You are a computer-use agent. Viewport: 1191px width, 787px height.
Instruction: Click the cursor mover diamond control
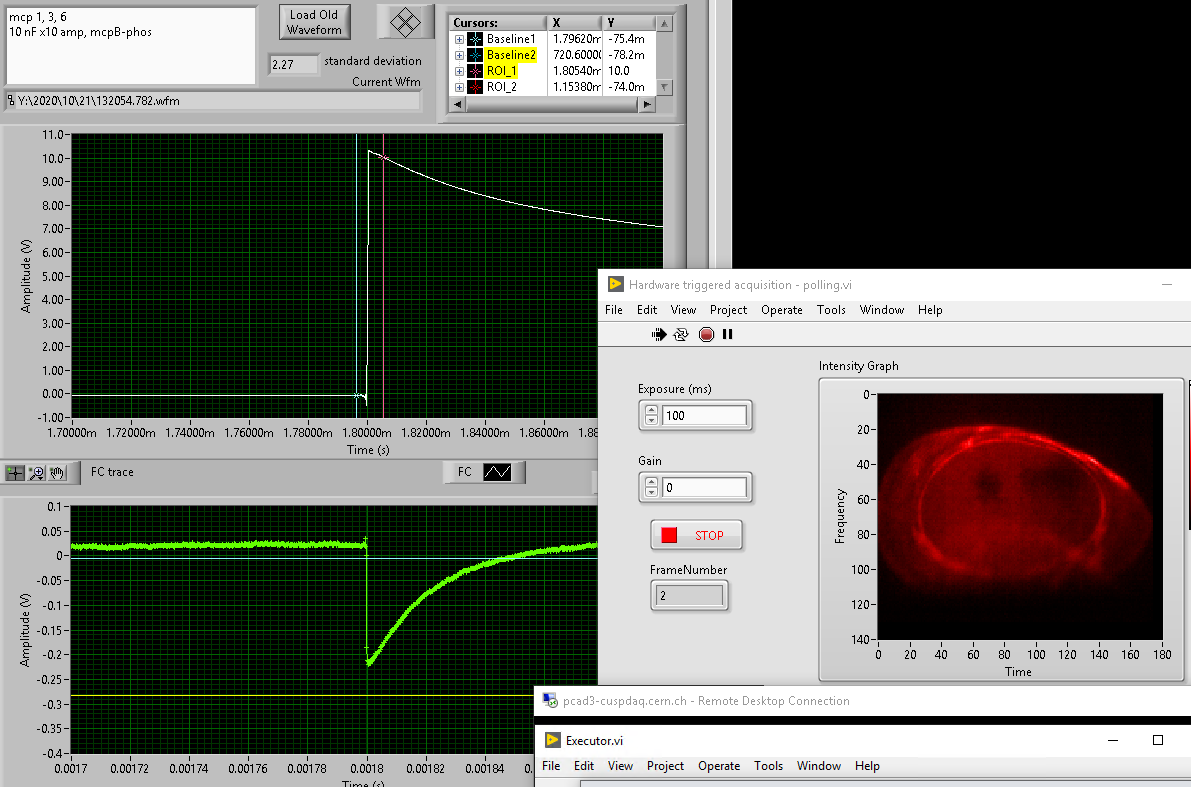(405, 21)
